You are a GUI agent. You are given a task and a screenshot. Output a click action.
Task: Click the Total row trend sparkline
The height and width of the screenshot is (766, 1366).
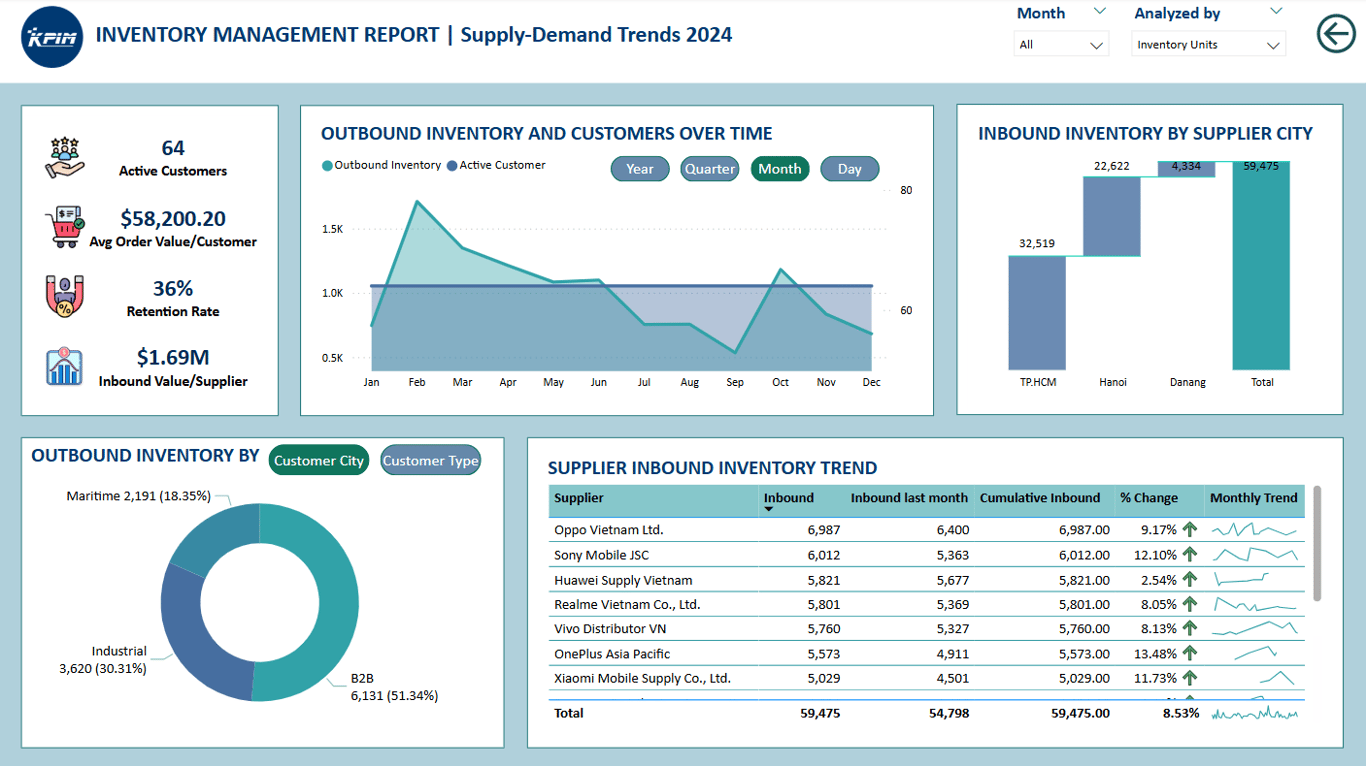pyautogui.click(x=1255, y=713)
